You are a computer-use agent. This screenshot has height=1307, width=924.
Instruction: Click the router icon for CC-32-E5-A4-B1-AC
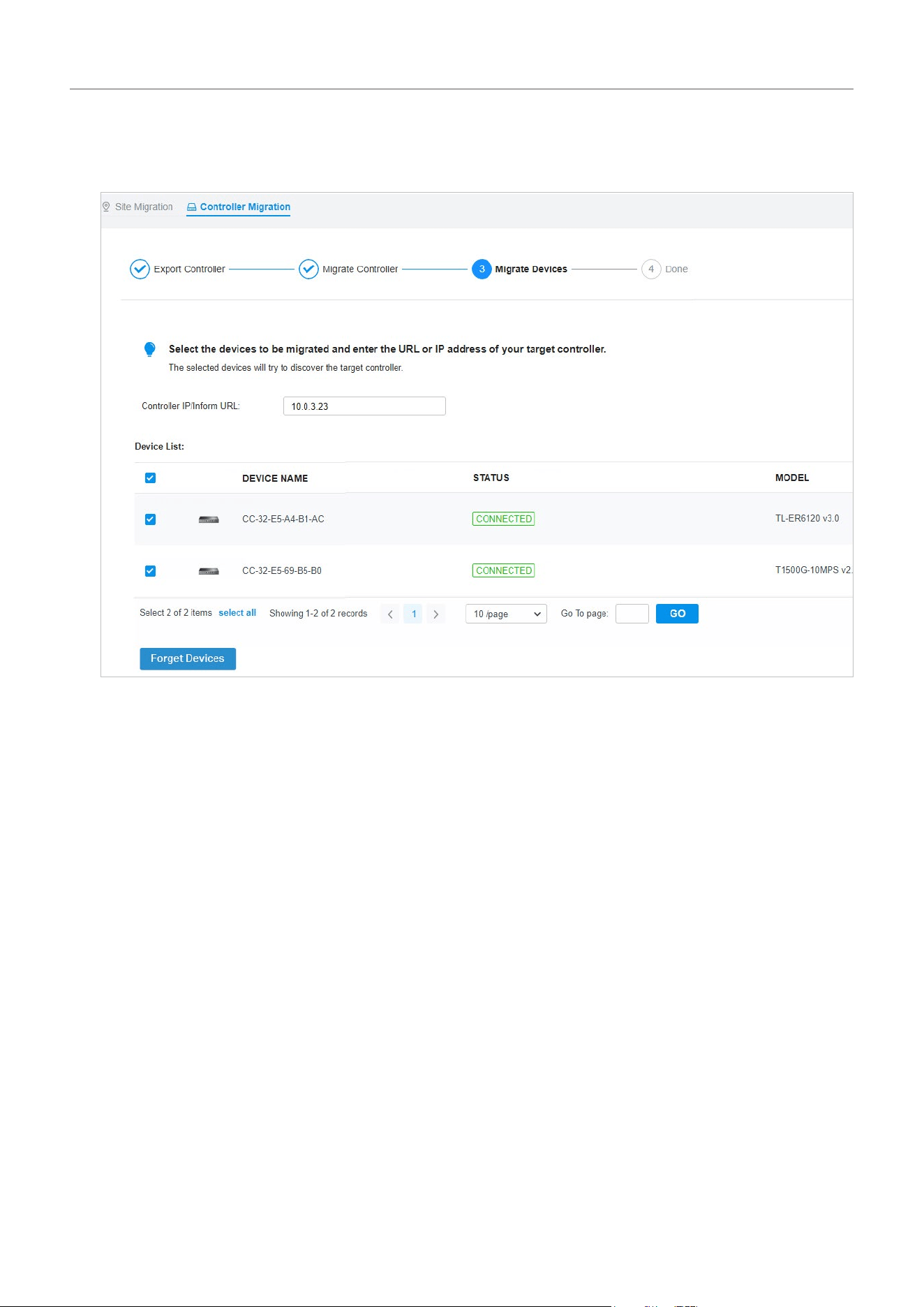209,519
